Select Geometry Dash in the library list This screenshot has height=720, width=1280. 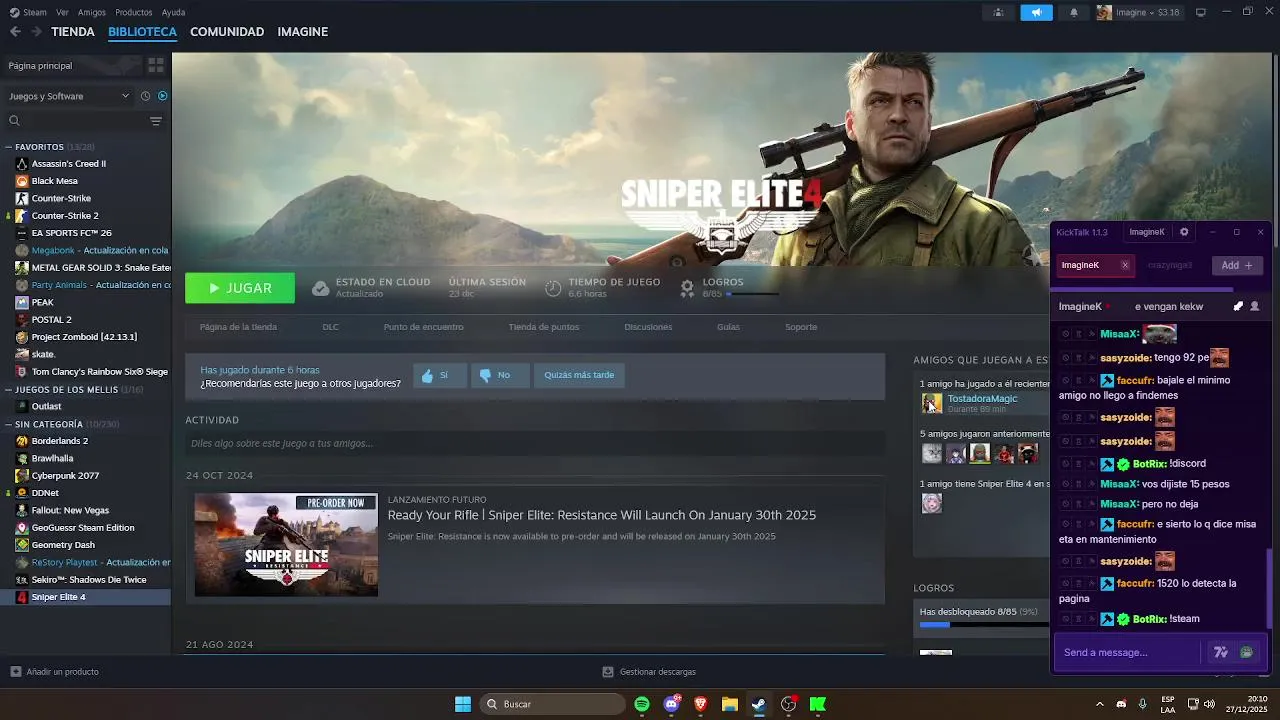pos(85,545)
